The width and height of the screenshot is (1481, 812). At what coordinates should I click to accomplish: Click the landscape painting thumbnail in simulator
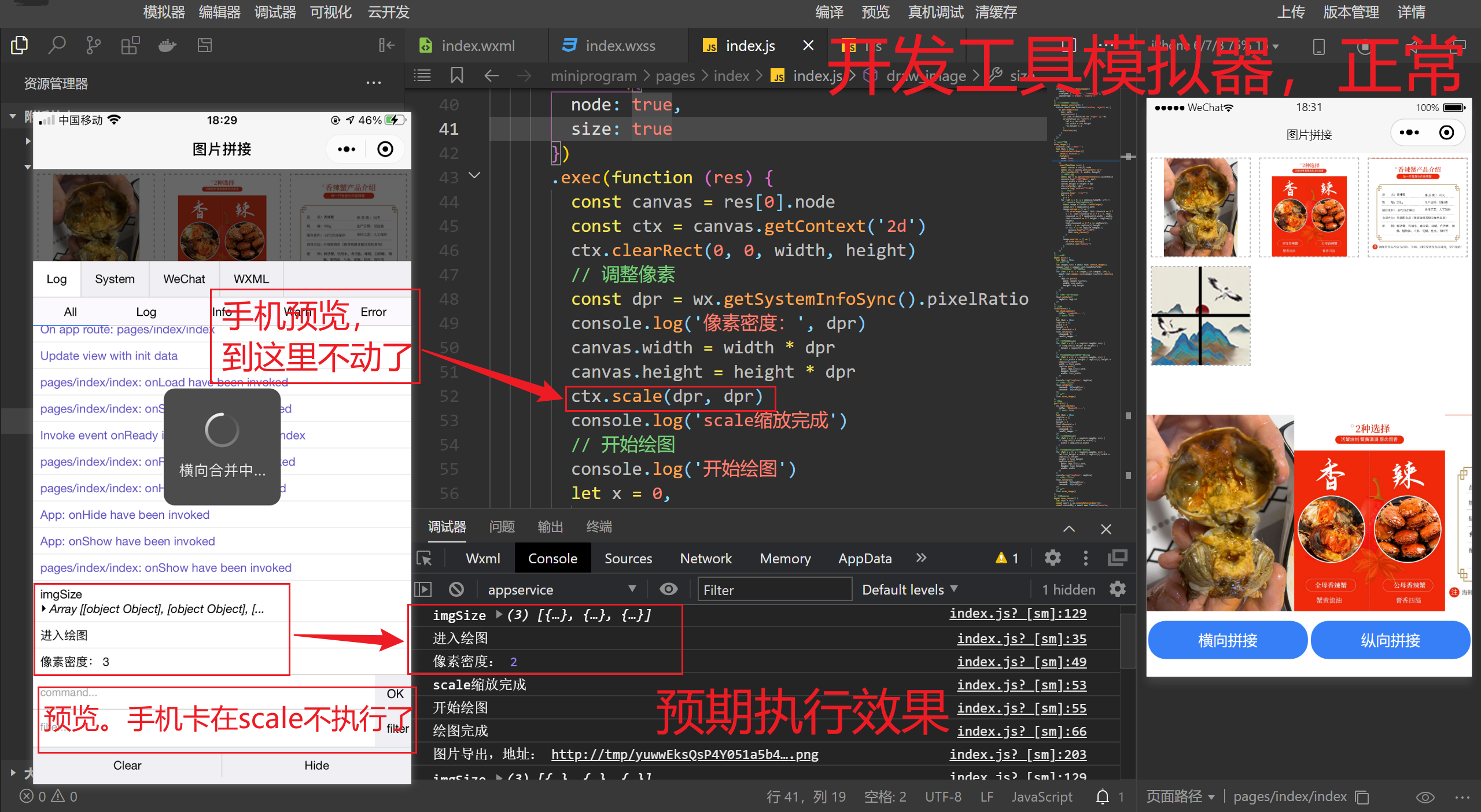coord(1200,316)
